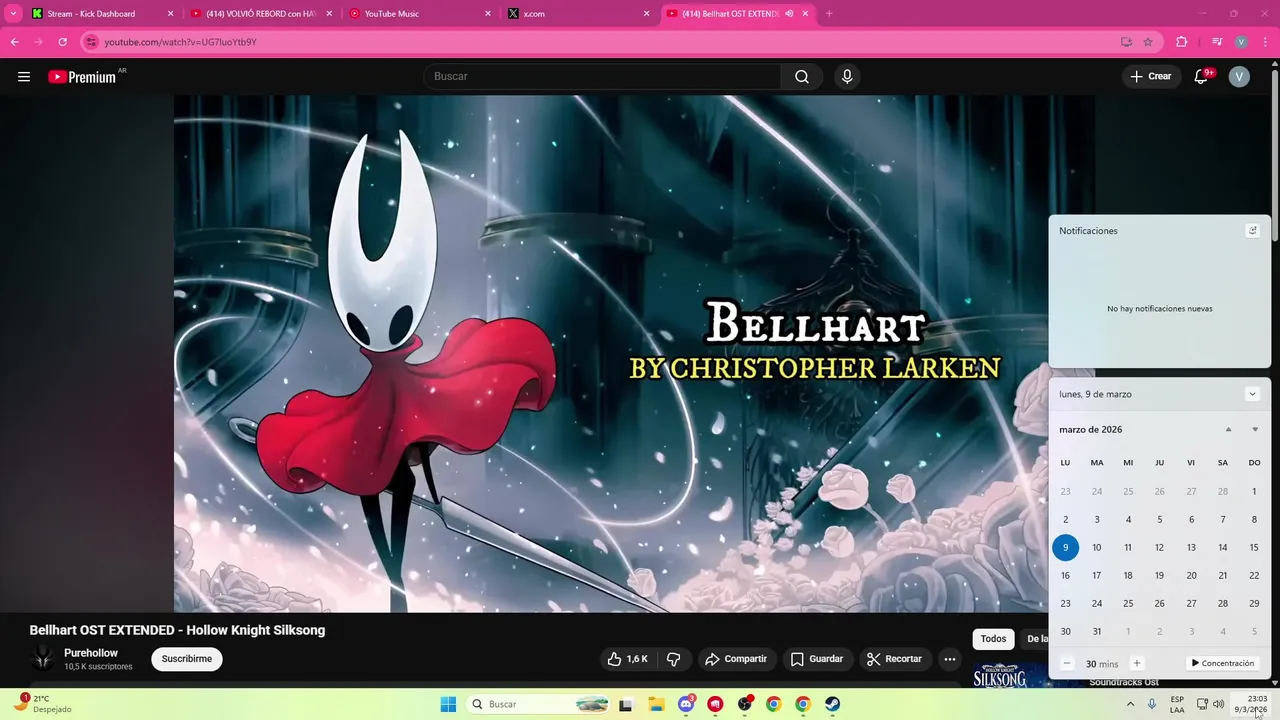Image resolution: width=1280 pixels, height=720 pixels.
Task: Click the taskbar clock showing 23:03
Action: click(1251, 704)
